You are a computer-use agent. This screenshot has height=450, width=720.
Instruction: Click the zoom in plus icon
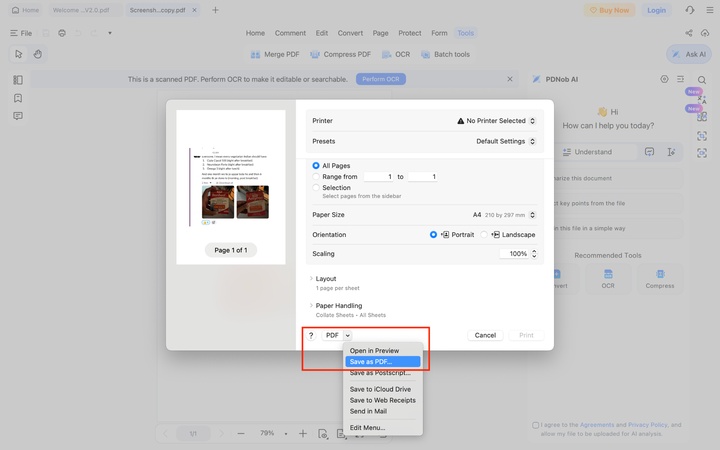click(303, 433)
